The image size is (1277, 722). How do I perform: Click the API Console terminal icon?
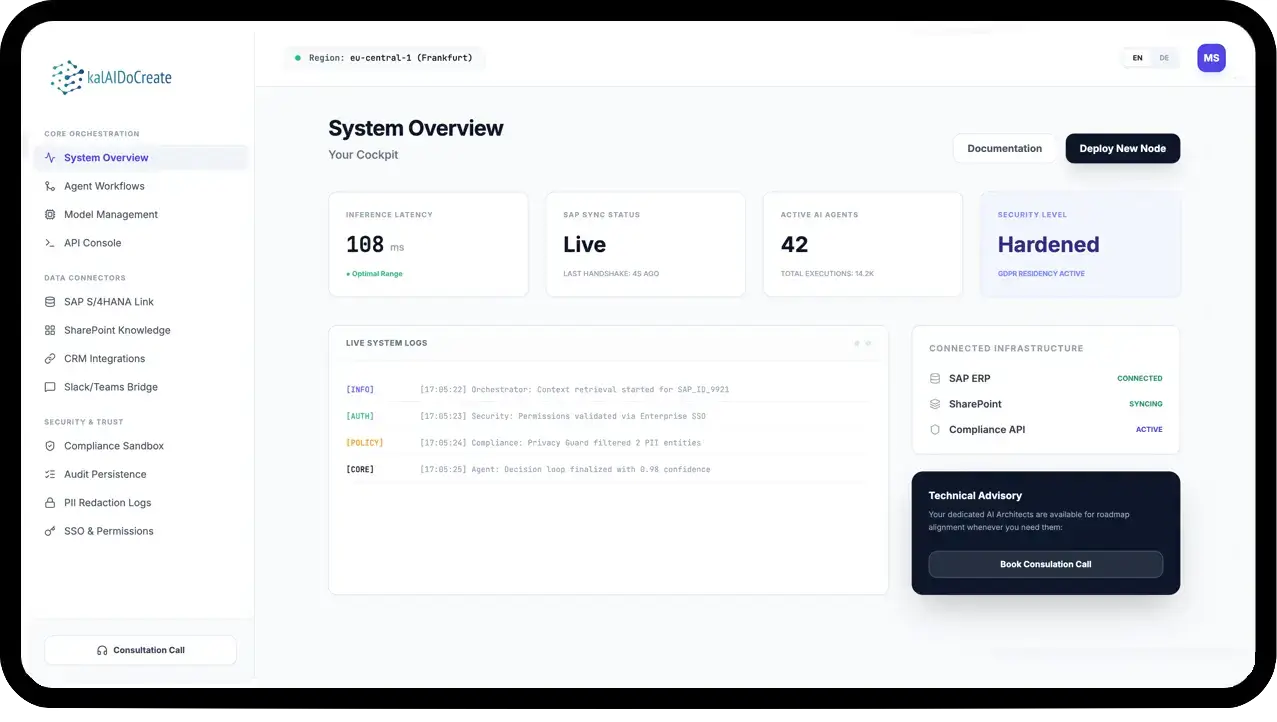(x=49, y=242)
